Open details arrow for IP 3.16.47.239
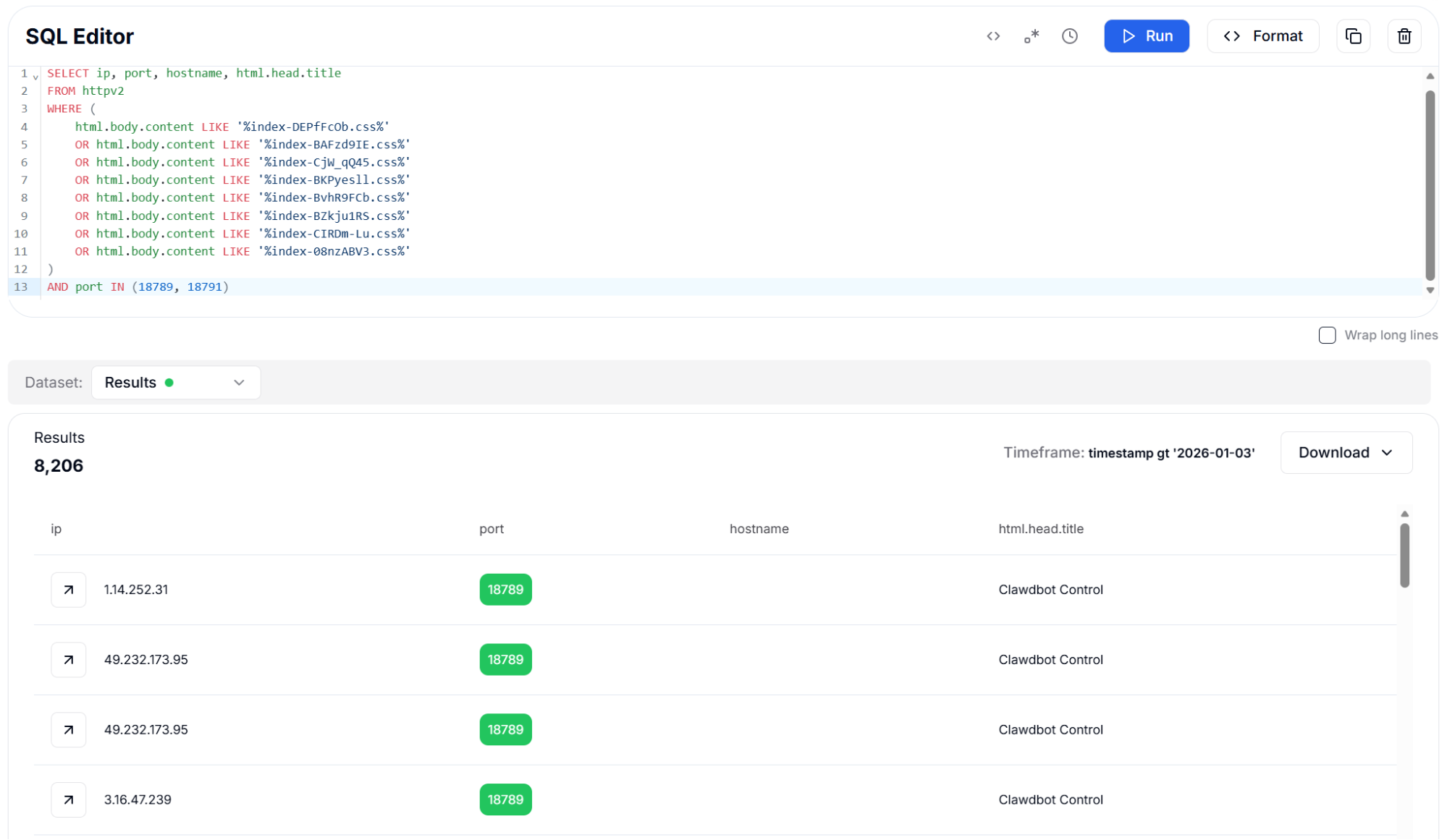1447x840 pixels. (x=69, y=799)
